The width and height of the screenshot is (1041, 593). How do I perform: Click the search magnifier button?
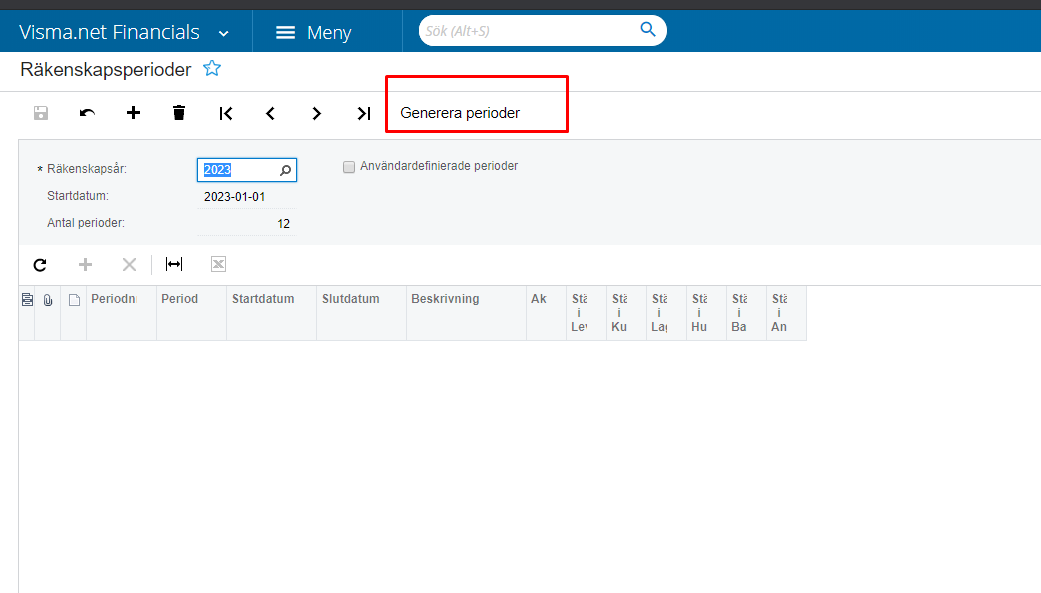(x=648, y=29)
